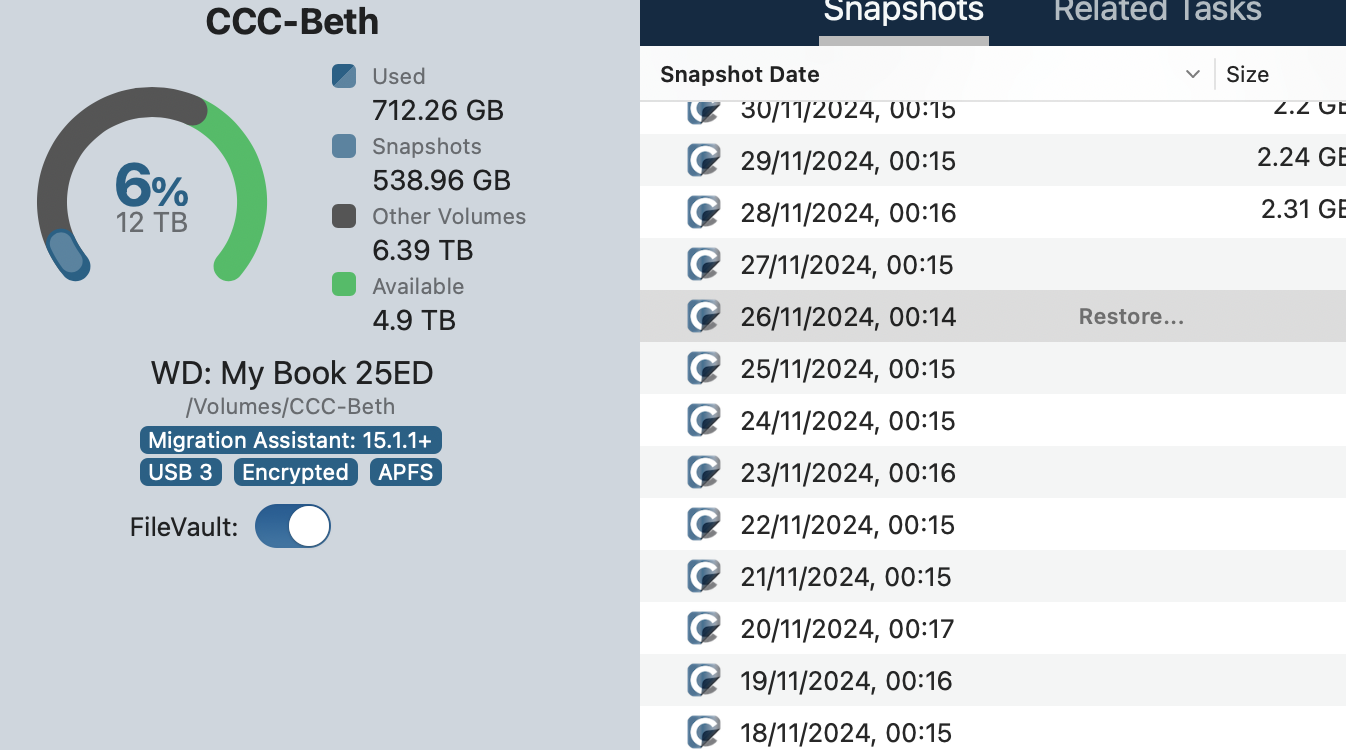Click the snapshot icon for 23/11/2024
Image resolution: width=1346 pixels, height=750 pixels.
coord(705,473)
